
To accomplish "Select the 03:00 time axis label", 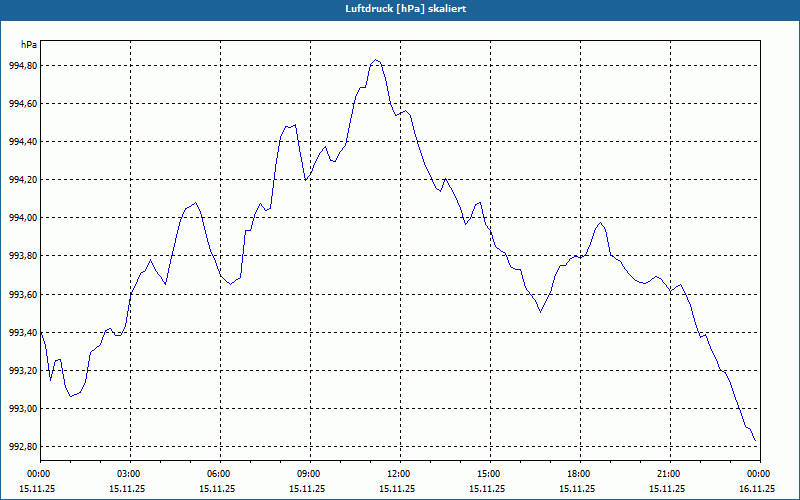I will click(130, 474).
